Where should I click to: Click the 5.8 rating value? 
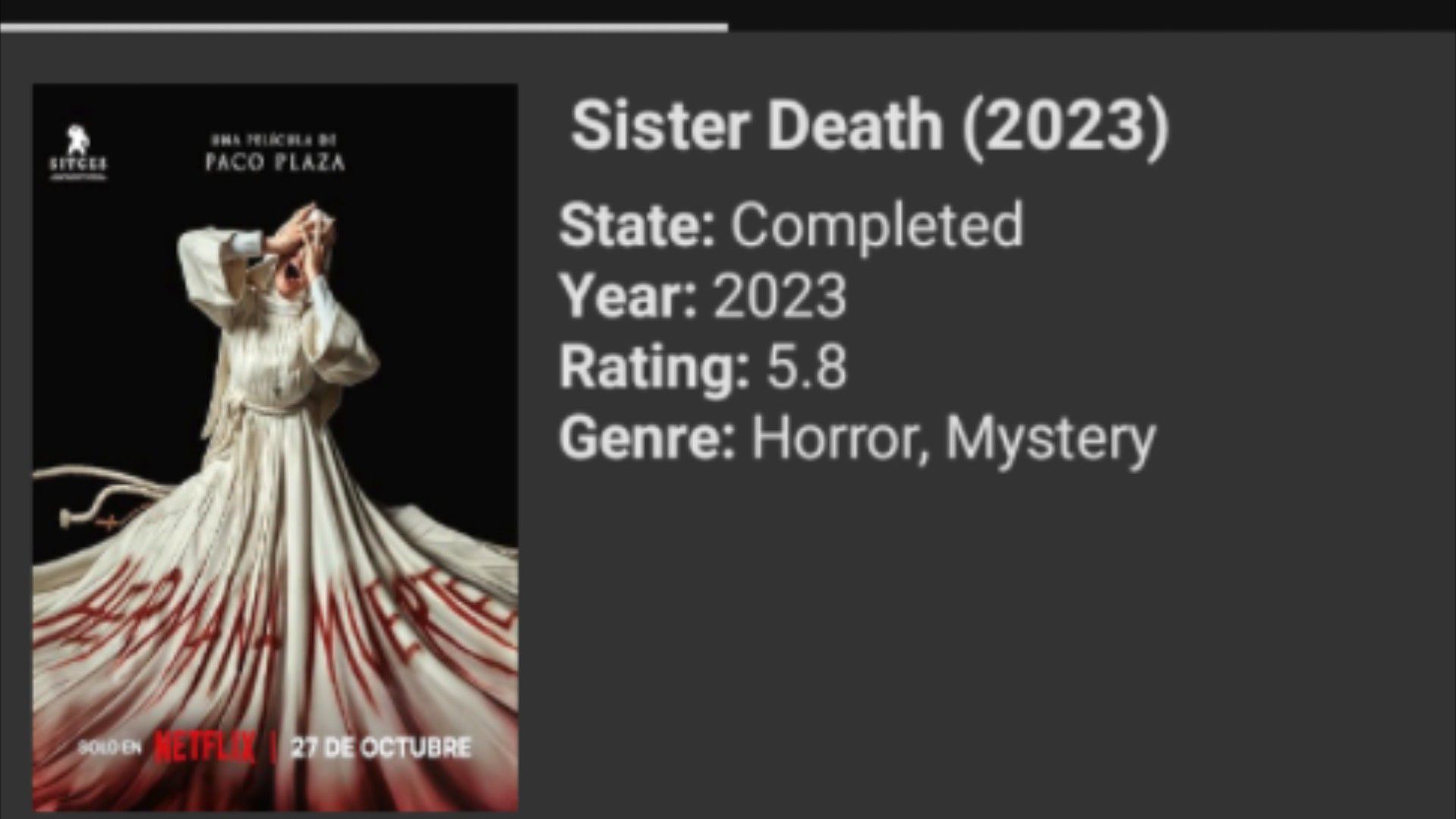click(x=806, y=368)
